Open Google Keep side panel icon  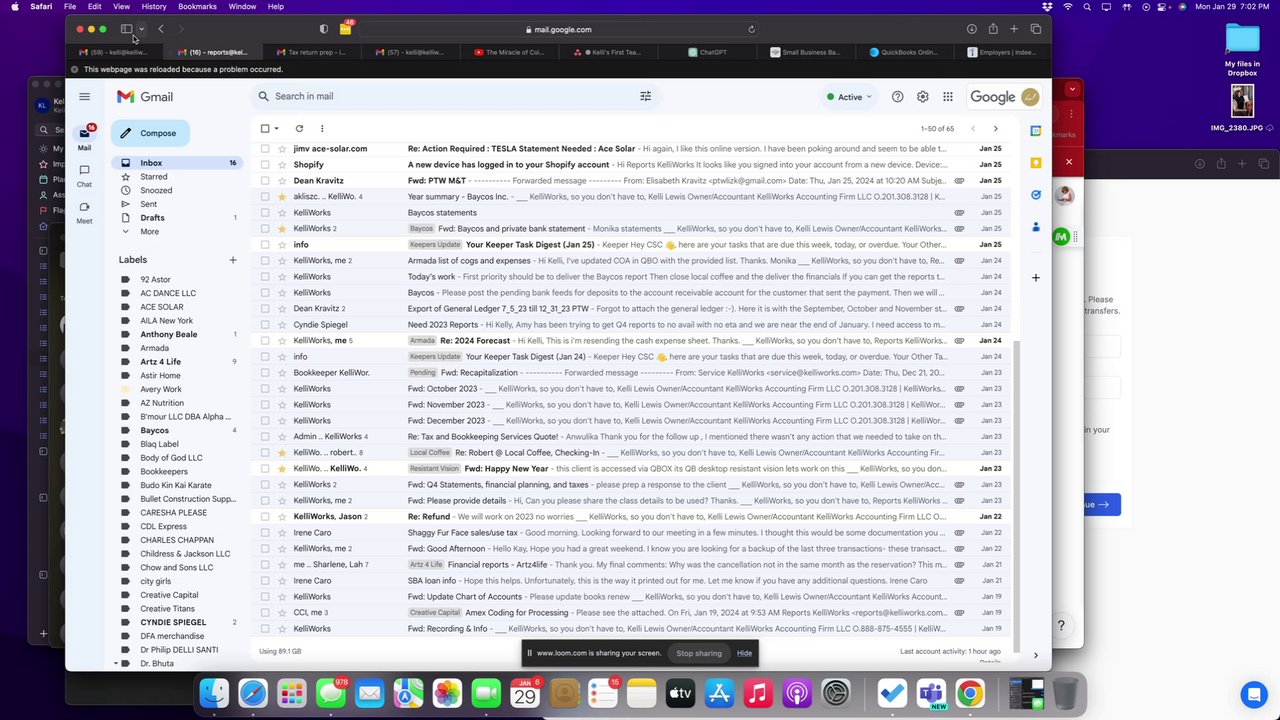tap(1035, 162)
